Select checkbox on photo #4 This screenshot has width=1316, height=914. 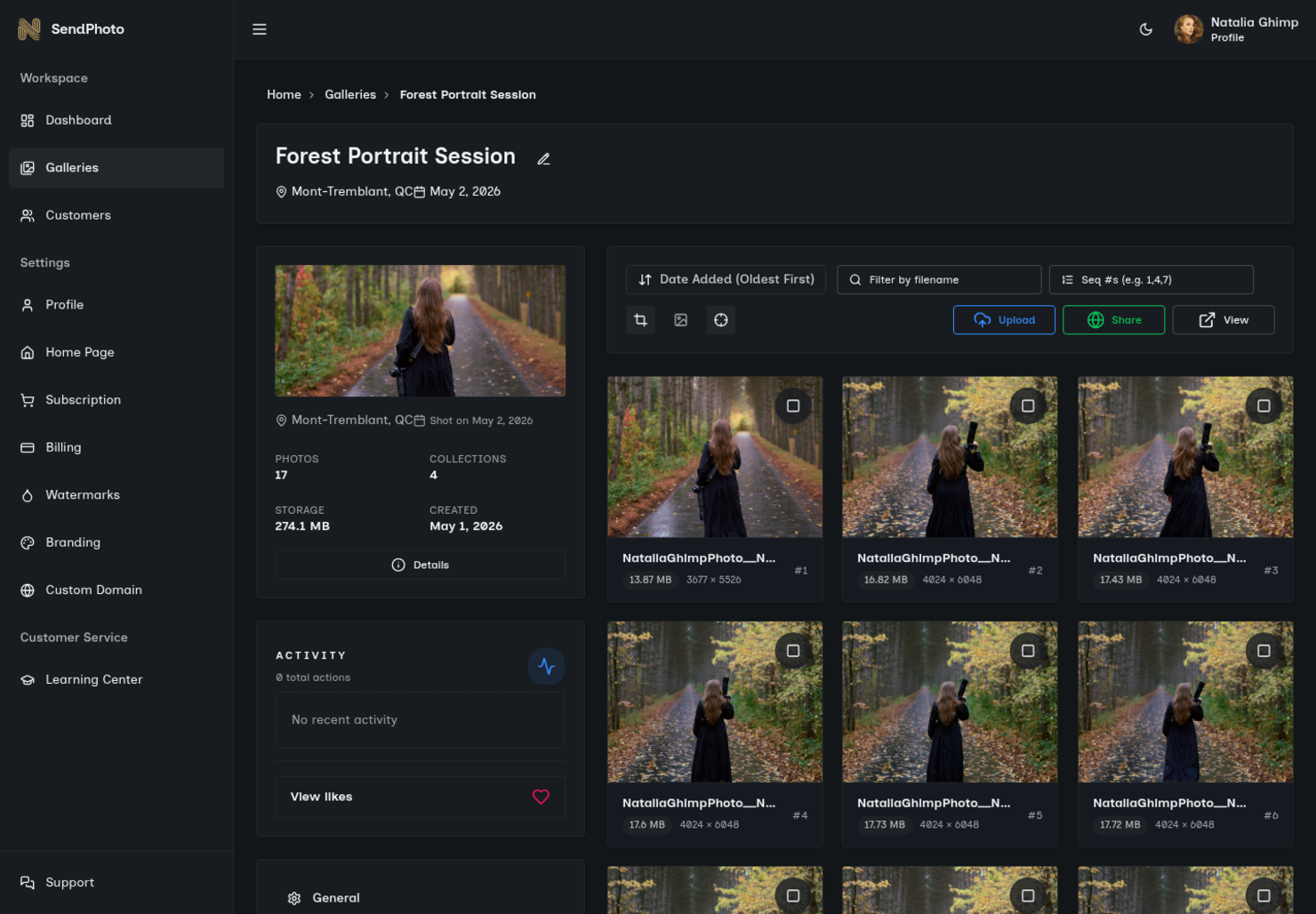click(793, 651)
